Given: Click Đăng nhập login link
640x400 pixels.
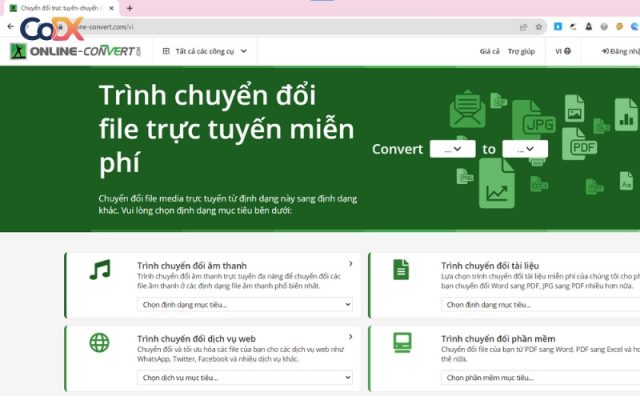Looking at the screenshot, I should tap(620, 51).
